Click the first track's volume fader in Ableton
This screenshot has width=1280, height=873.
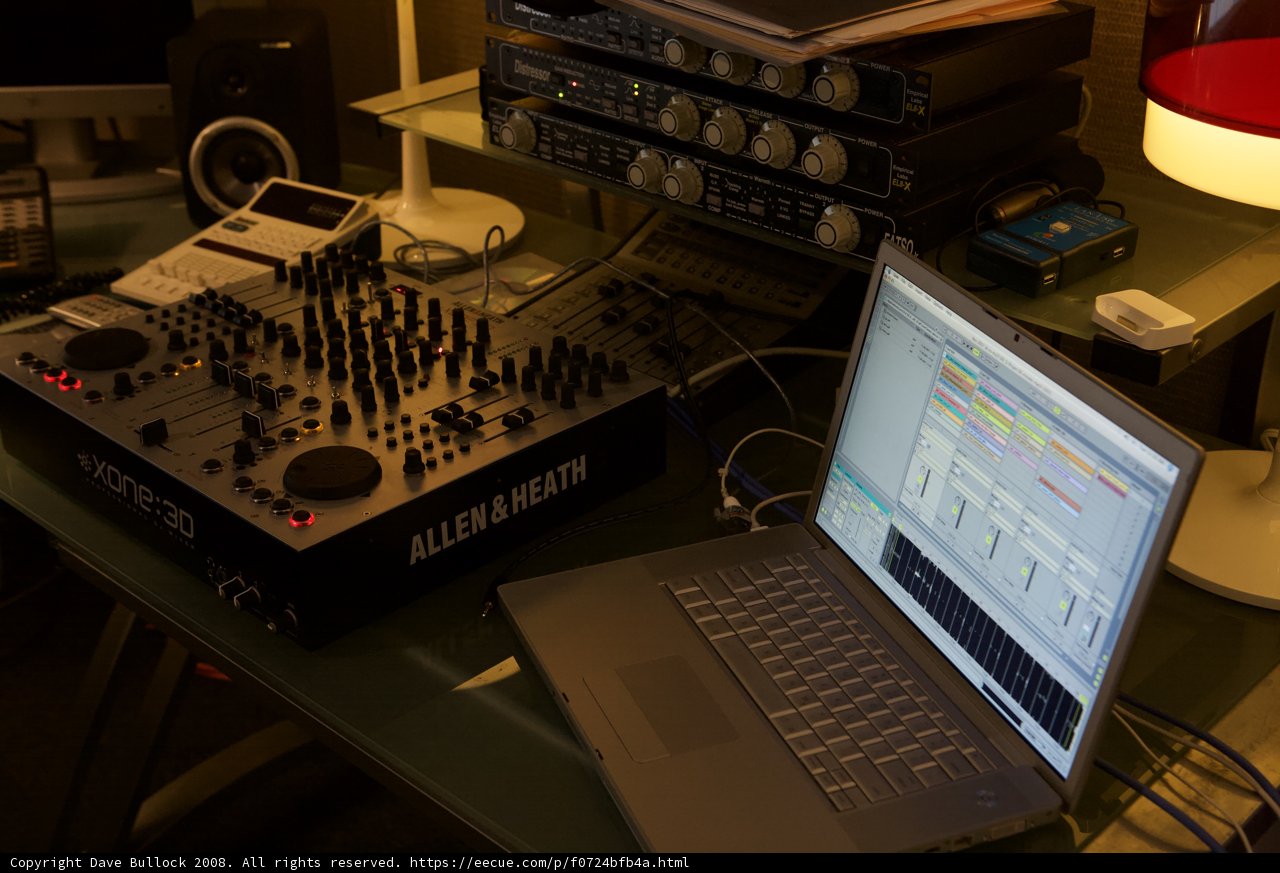[925, 483]
